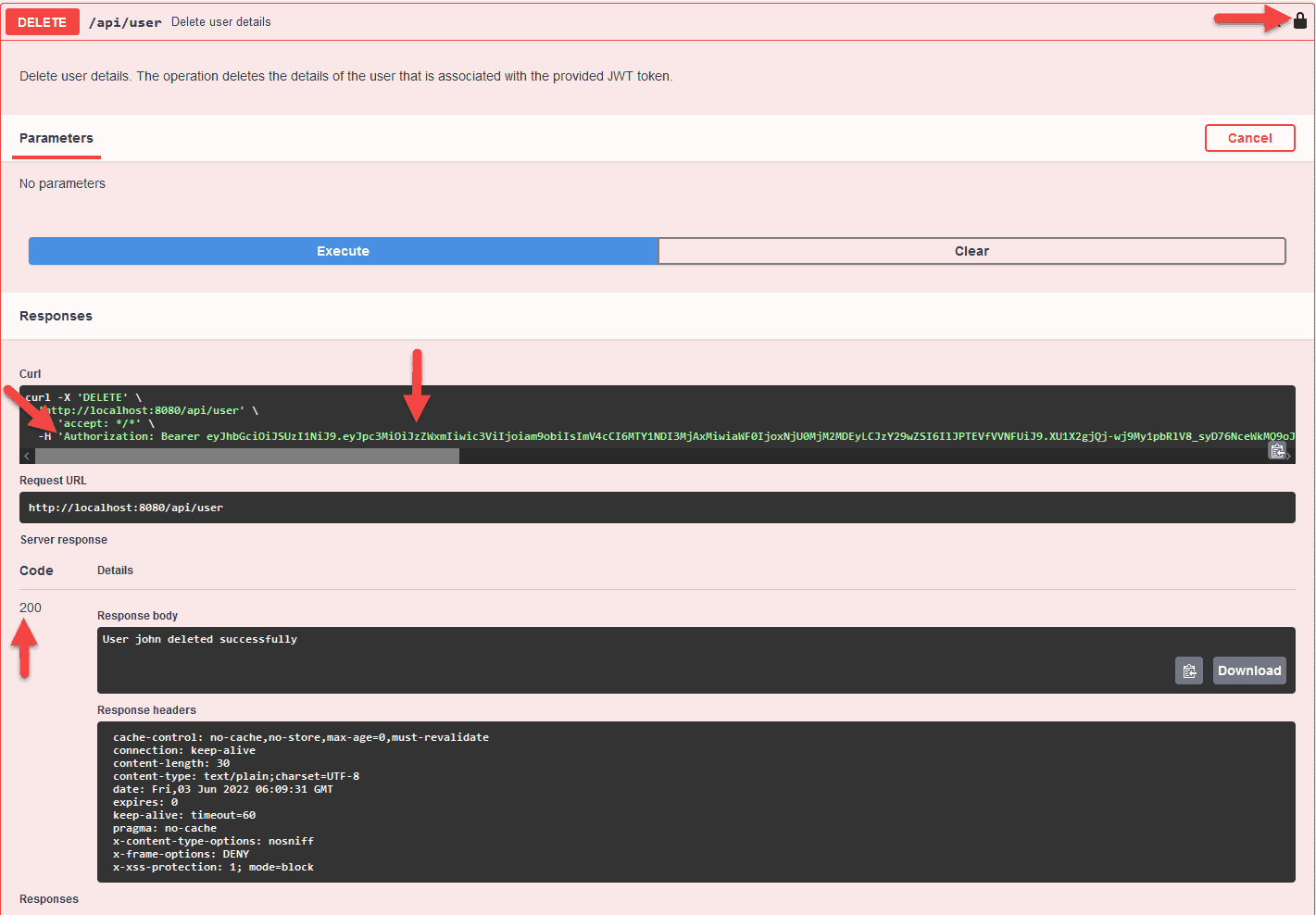Click the 'Response body' label
This screenshot has height=915, width=1316.
[x=138, y=616]
